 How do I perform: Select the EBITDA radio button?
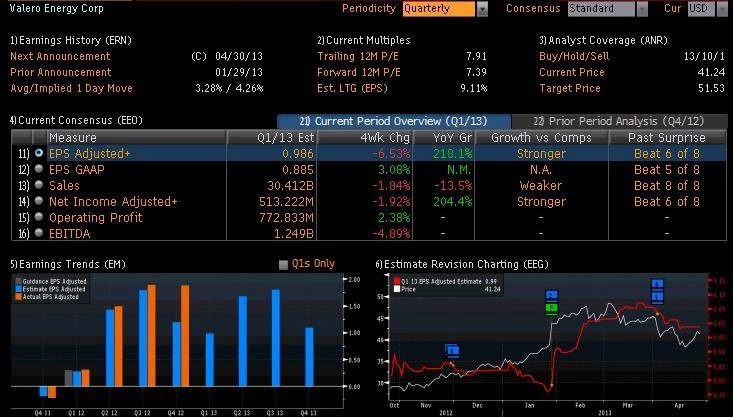[x=39, y=233]
